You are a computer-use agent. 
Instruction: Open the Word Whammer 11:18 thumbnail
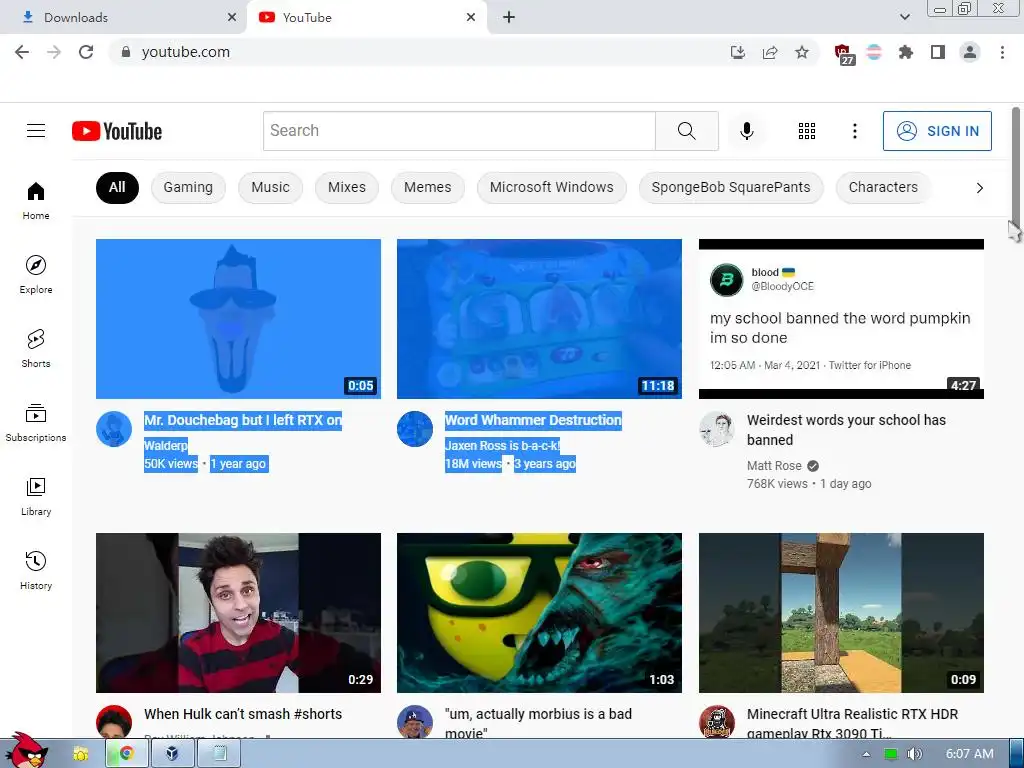pyautogui.click(x=539, y=319)
